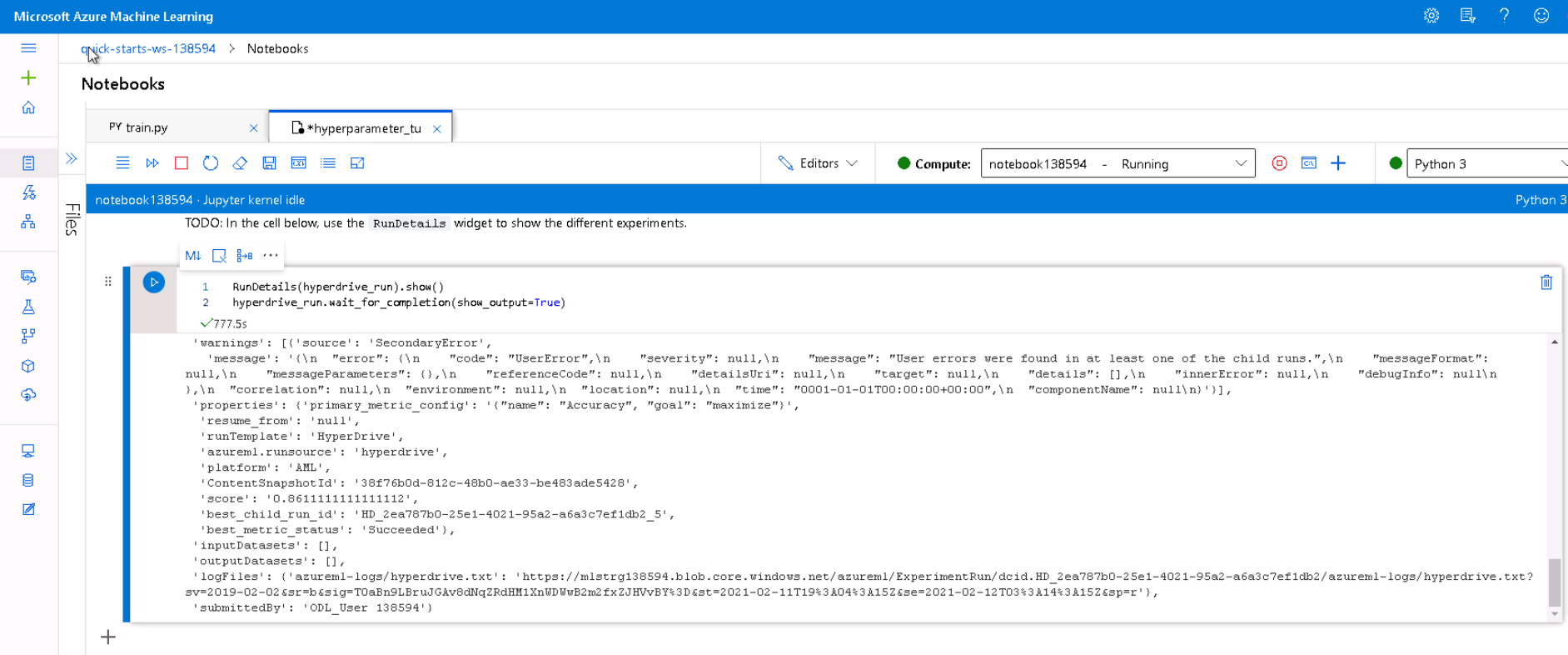1568x655 pixels.
Task: Click the output scroll down arrow
Action: pos(1555,614)
